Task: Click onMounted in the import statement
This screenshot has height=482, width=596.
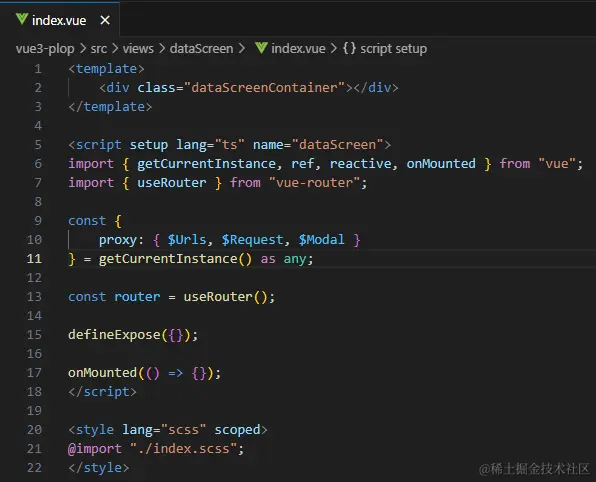Action: coord(441,164)
